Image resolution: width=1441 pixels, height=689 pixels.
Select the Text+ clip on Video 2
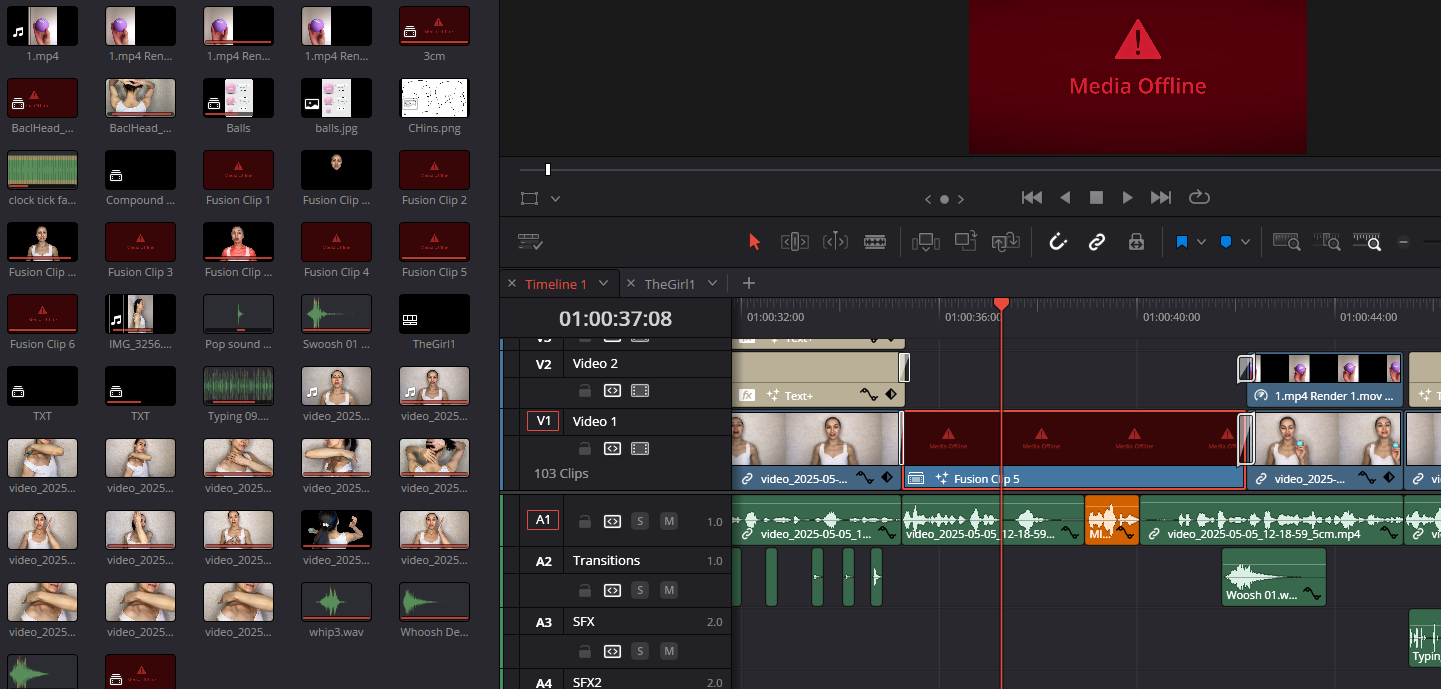pyautogui.click(x=817, y=380)
